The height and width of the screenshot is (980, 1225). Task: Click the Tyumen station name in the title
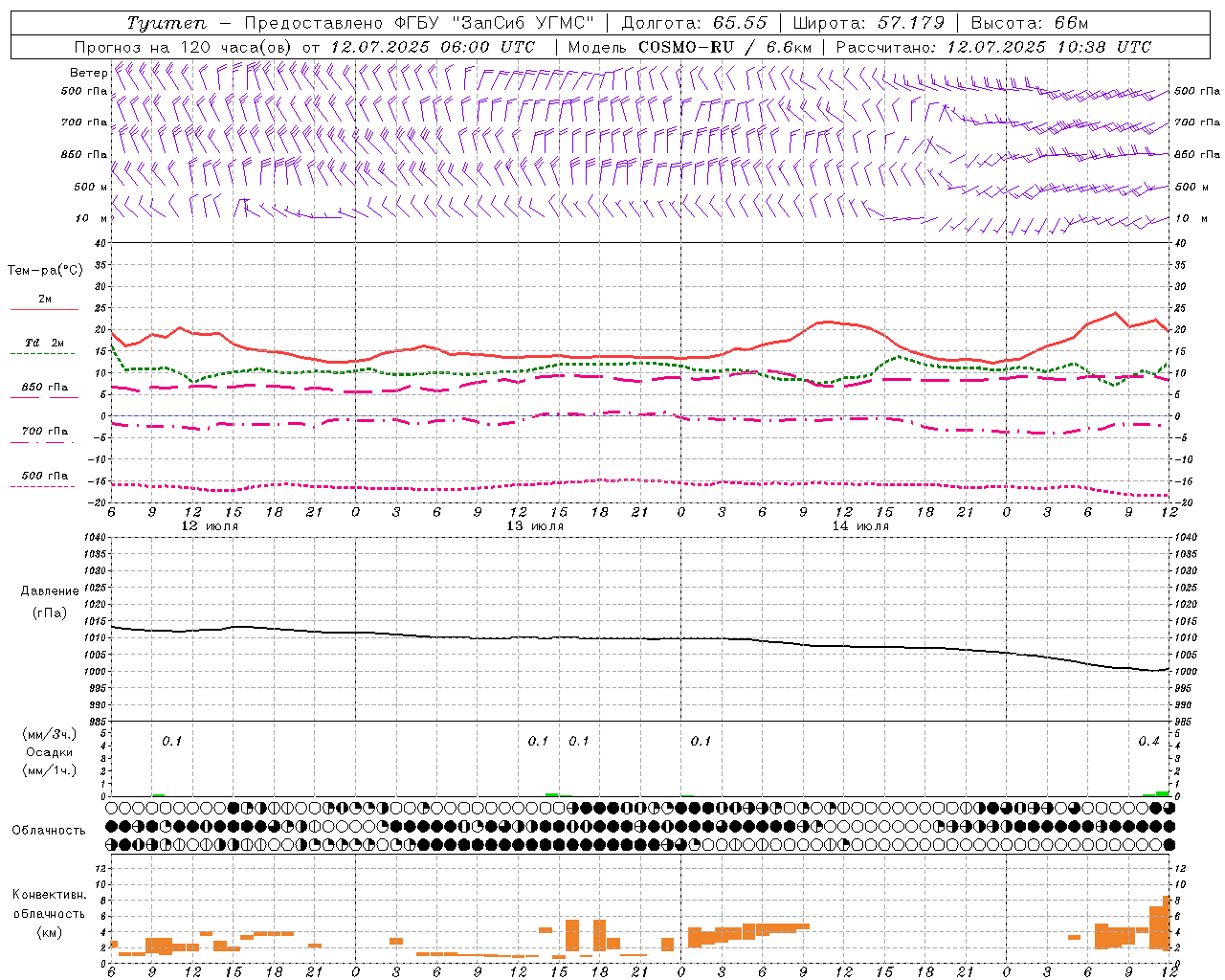point(166,23)
